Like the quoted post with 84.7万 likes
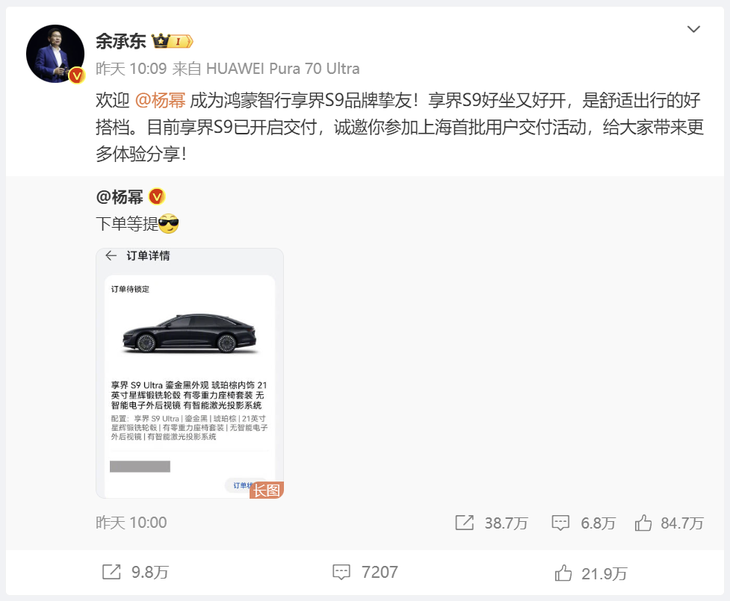Image resolution: width=730 pixels, height=601 pixels. point(669,523)
